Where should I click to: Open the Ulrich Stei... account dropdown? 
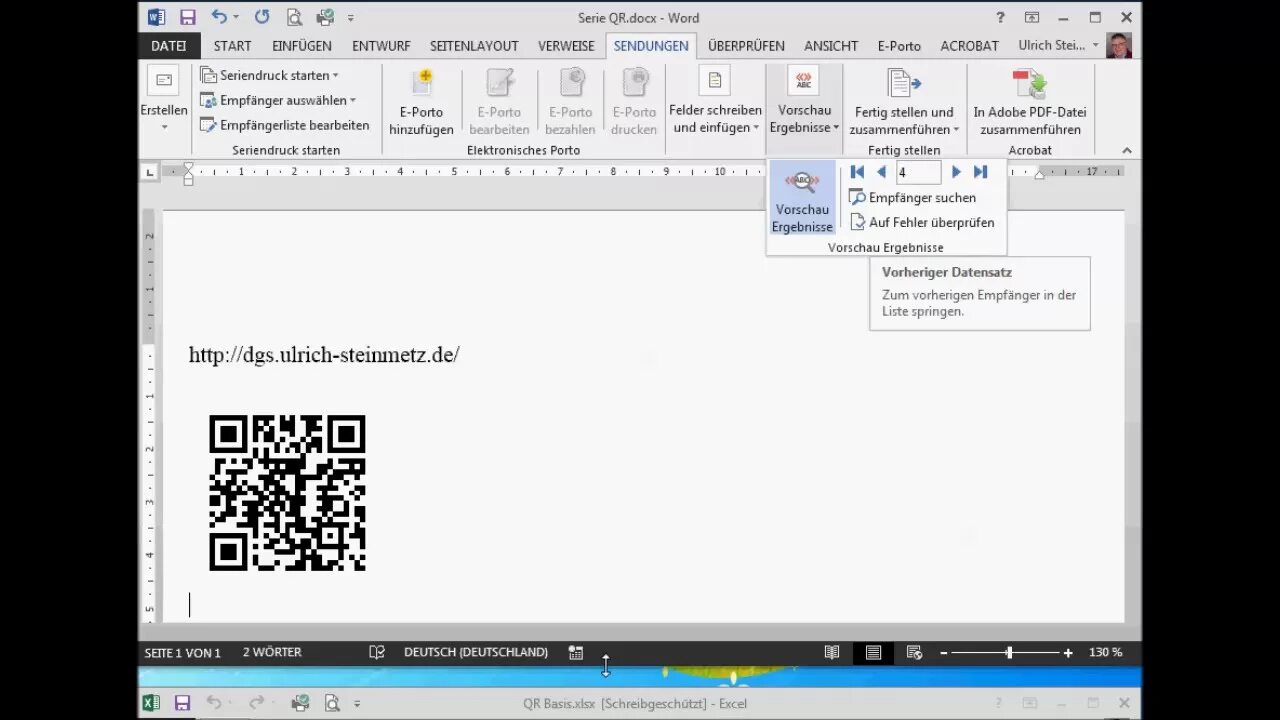(1059, 46)
